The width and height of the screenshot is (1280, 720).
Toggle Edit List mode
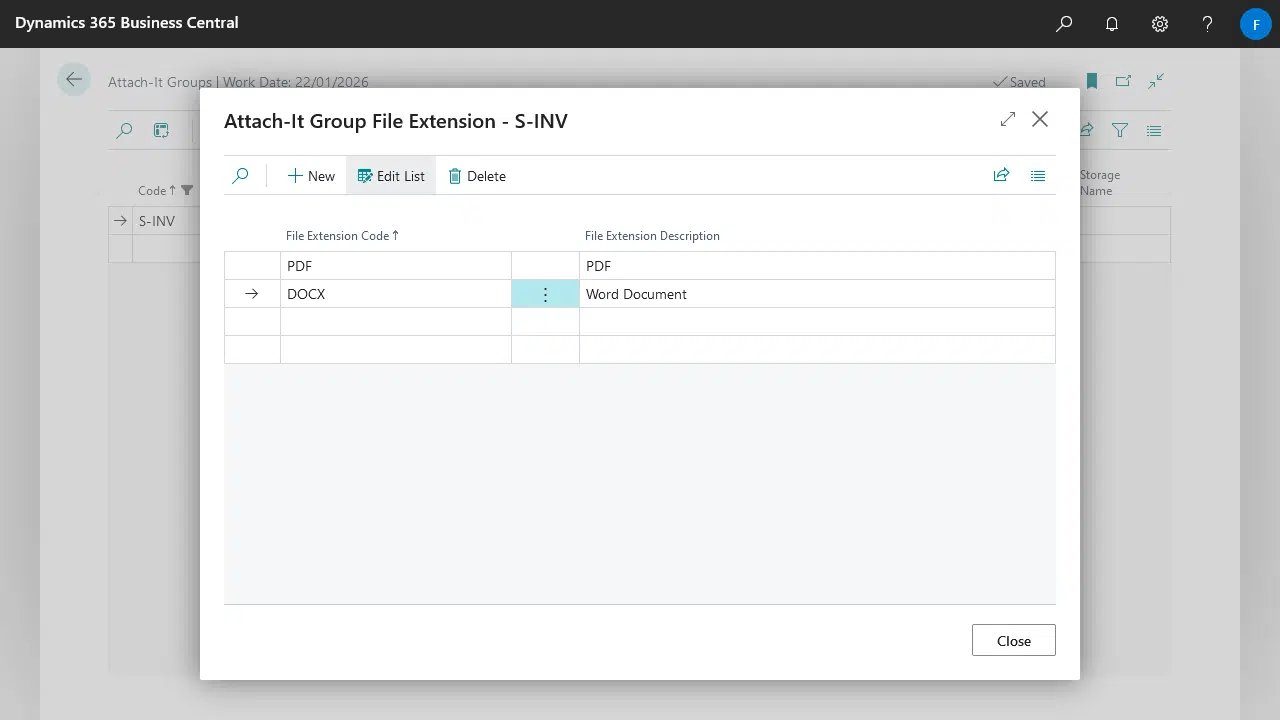[x=391, y=176]
